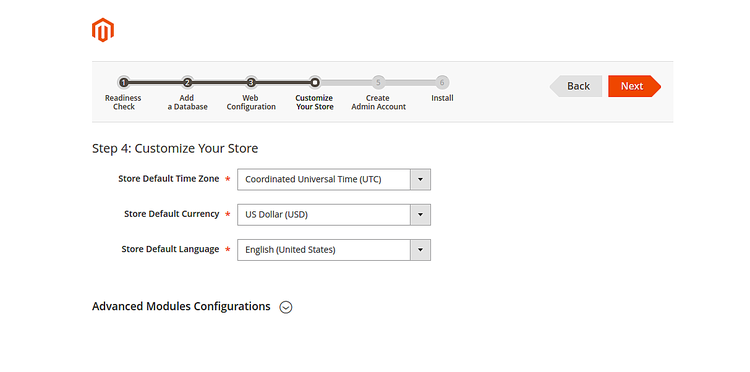
Task: Click the step 6 circle for Install
Action: pyautogui.click(x=442, y=83)
